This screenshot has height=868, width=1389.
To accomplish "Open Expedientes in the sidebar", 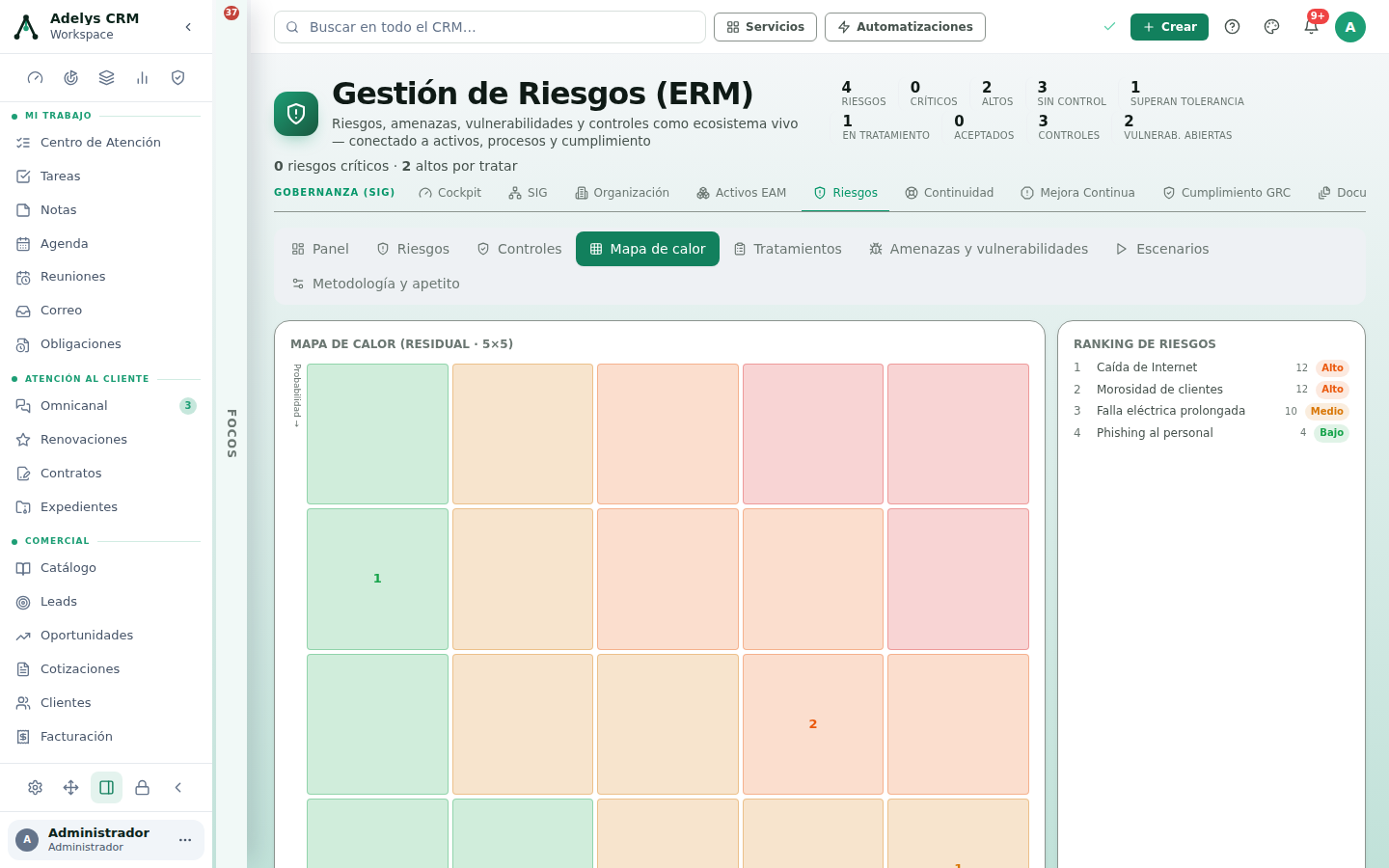I will pyautogui.click(x=106, y=507).
